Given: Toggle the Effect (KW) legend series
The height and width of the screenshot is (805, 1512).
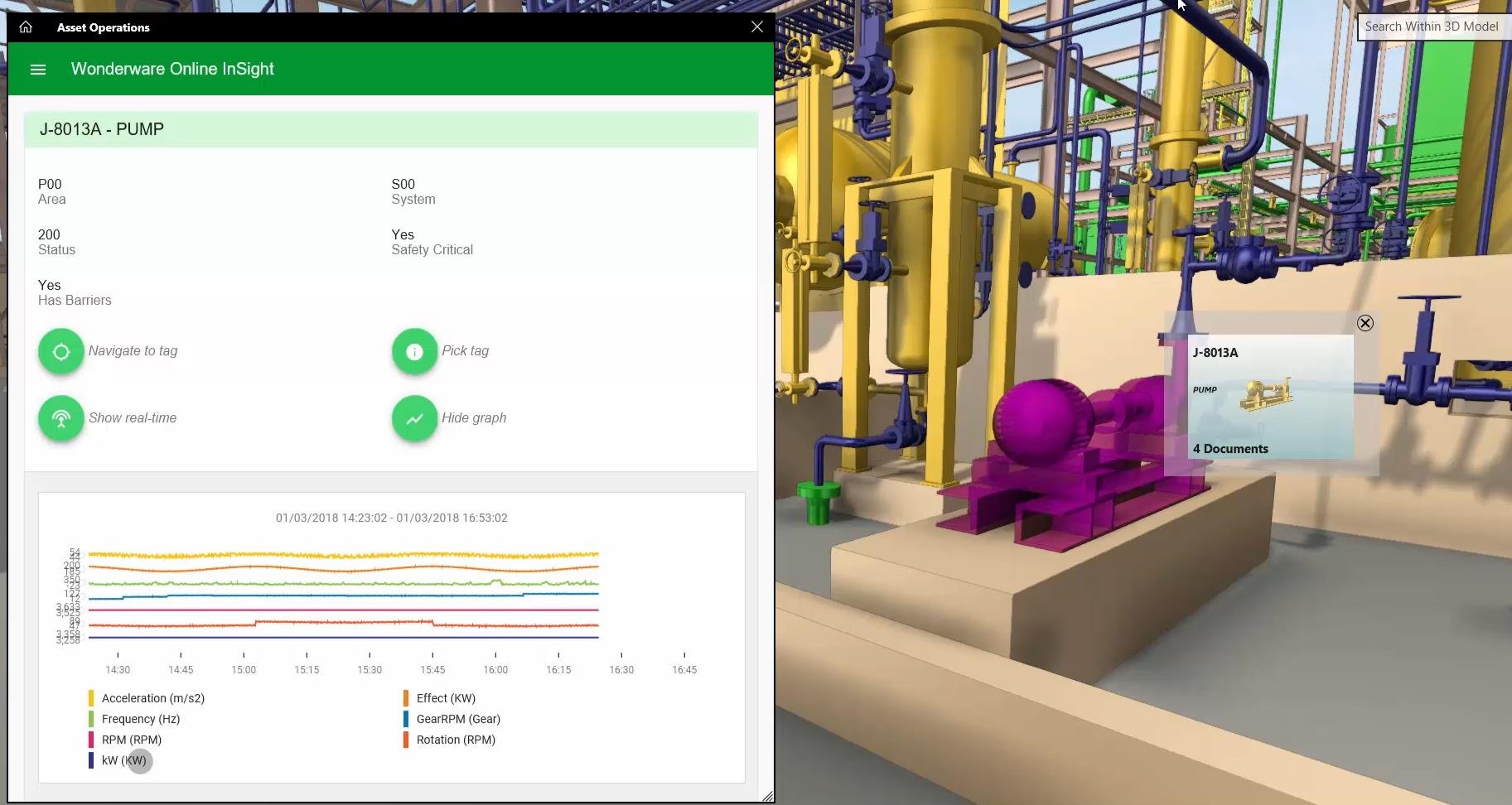Looking at the screenshot, I should coord(445,698).
